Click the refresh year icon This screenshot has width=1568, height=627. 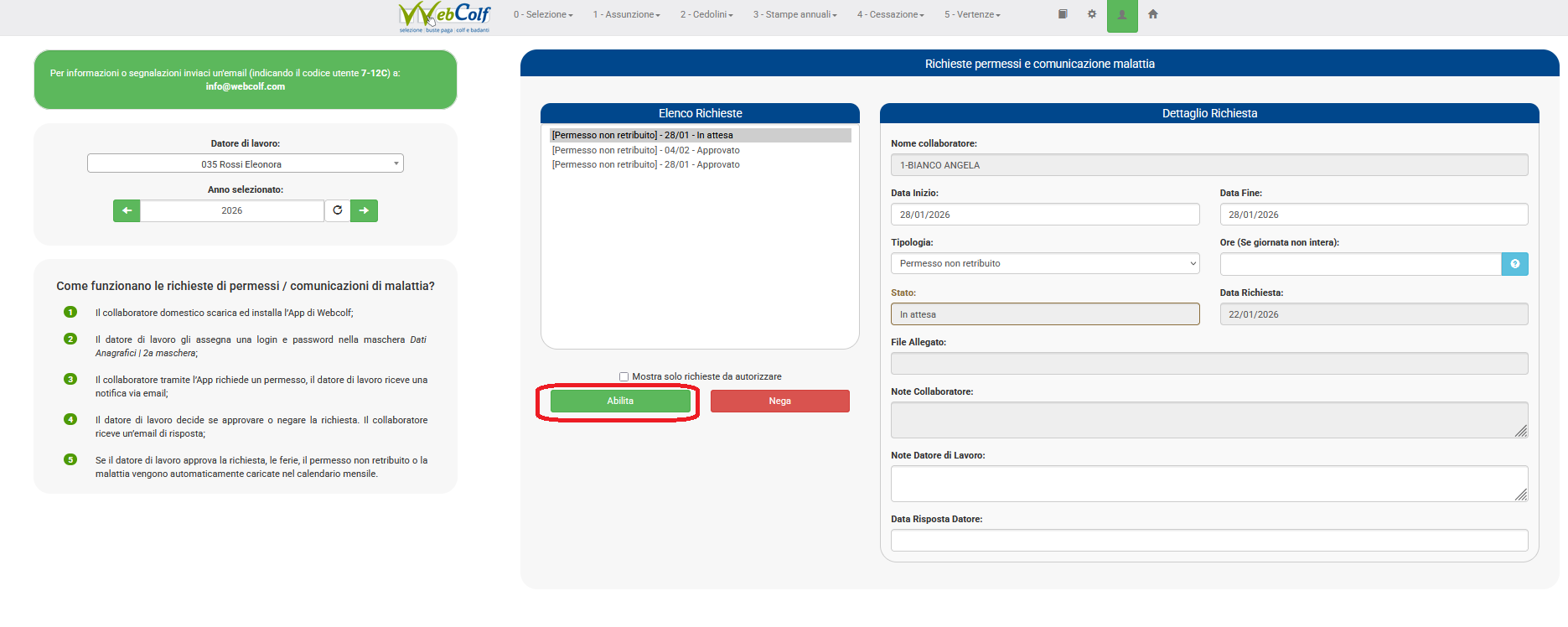pyautogui.click(x=338, y=210)
